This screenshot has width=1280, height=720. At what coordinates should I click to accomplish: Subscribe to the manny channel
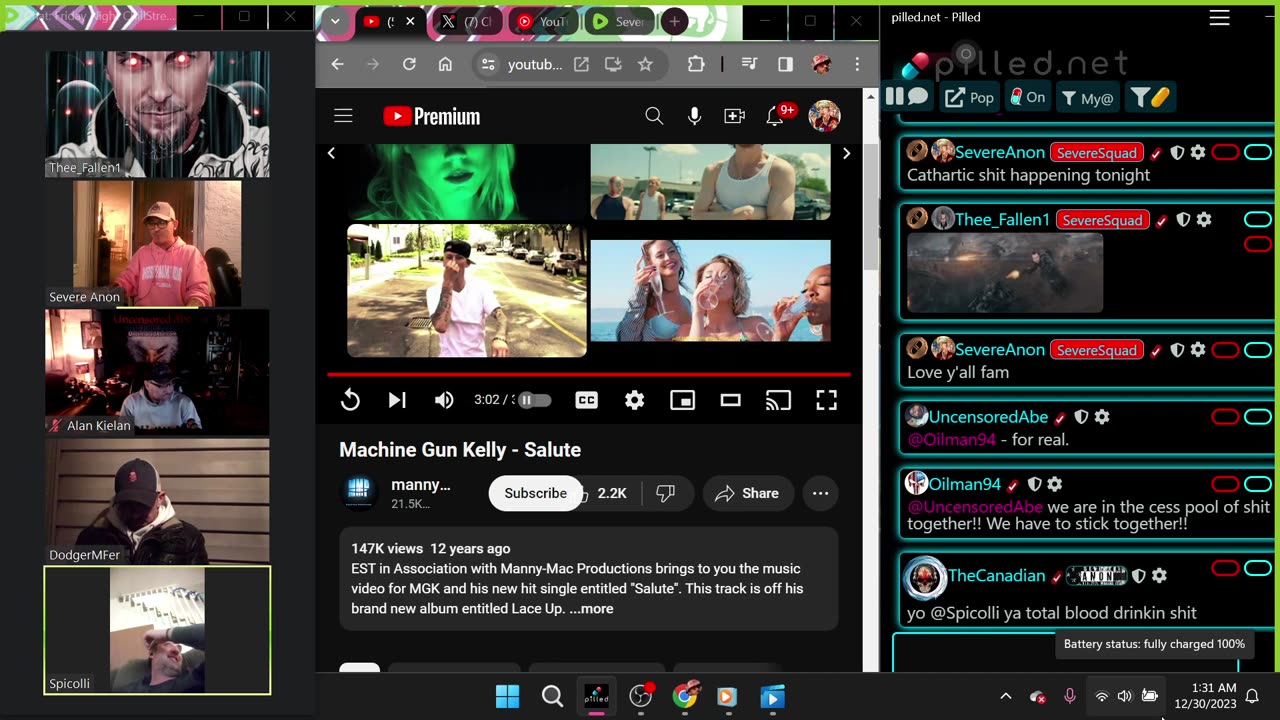[535, 493]
